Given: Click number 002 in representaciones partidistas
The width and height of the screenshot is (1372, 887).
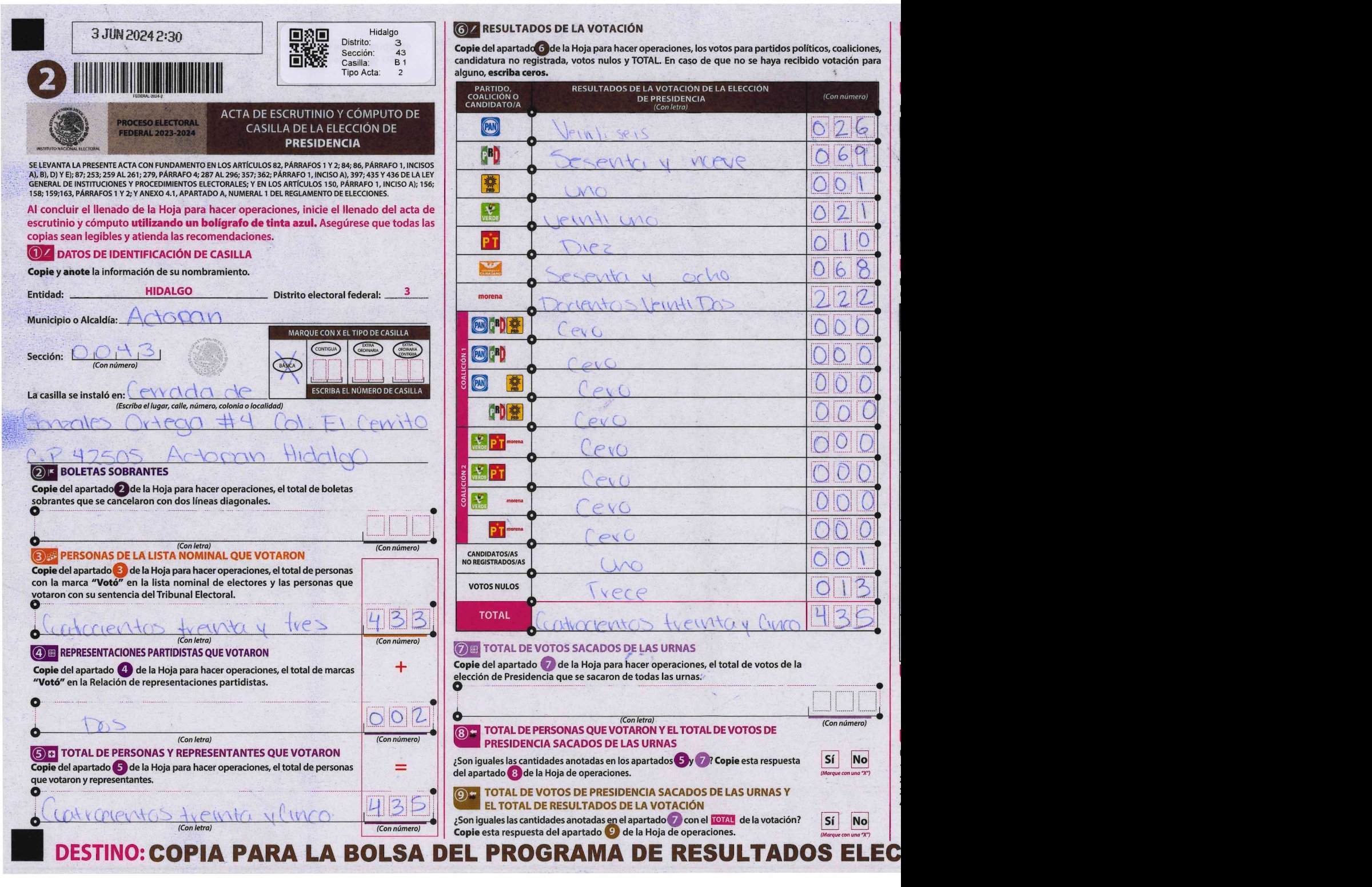Looking at the screenshot, I should coord(398,717).
